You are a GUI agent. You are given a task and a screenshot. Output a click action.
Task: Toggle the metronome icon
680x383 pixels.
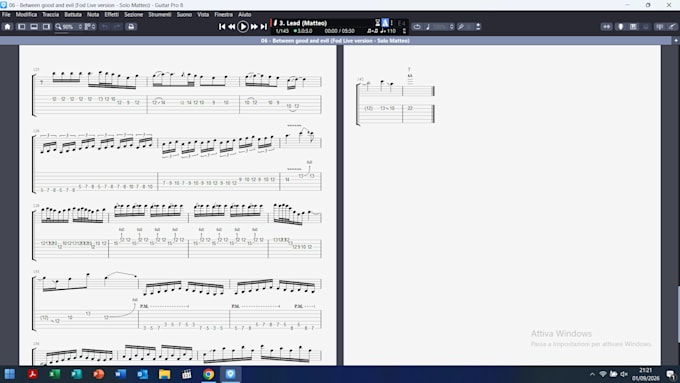tap(385, 23)
